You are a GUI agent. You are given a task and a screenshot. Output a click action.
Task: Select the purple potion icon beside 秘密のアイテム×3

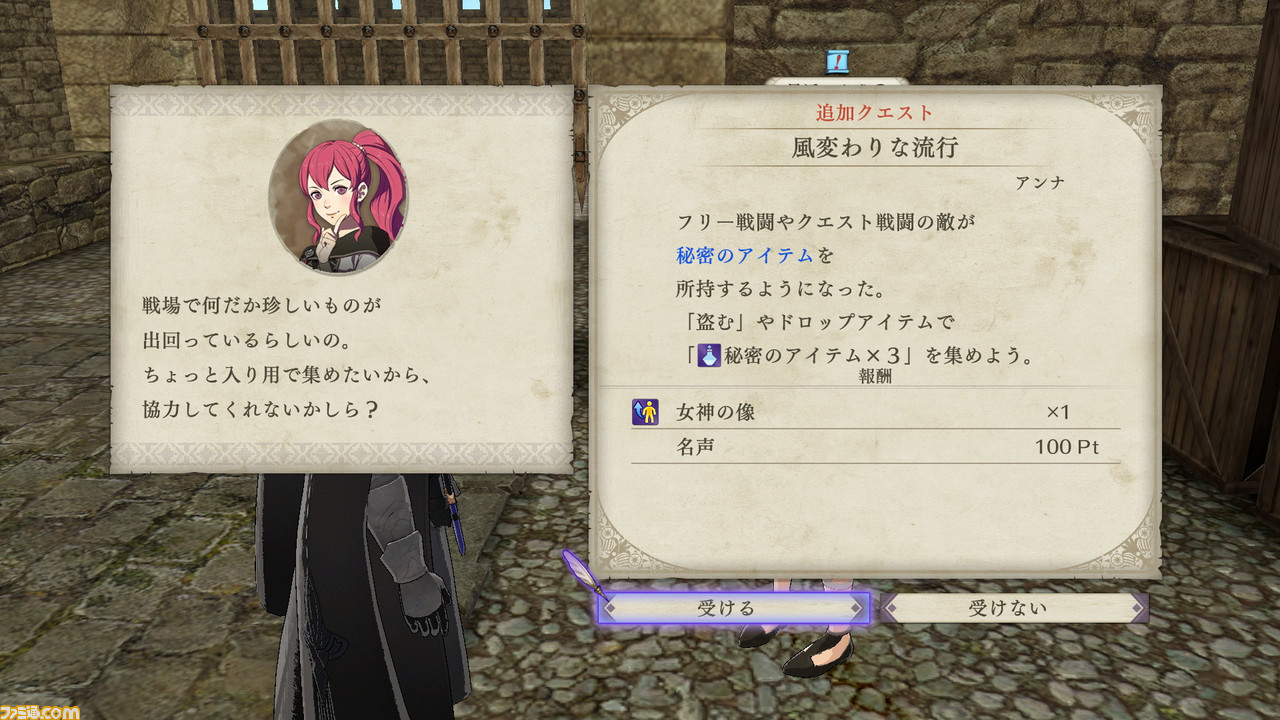(708, 355)
